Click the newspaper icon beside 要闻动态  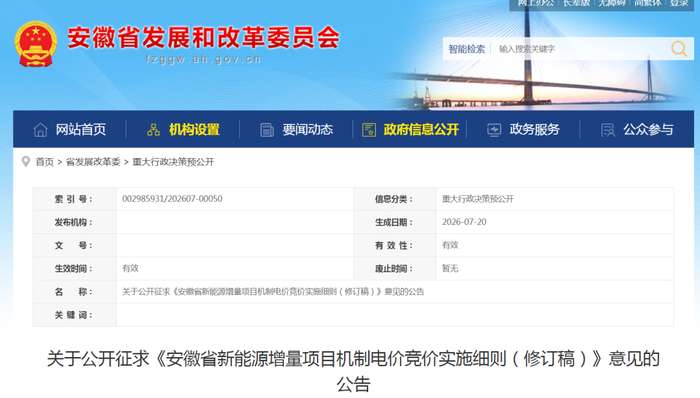tap(267, 130)
